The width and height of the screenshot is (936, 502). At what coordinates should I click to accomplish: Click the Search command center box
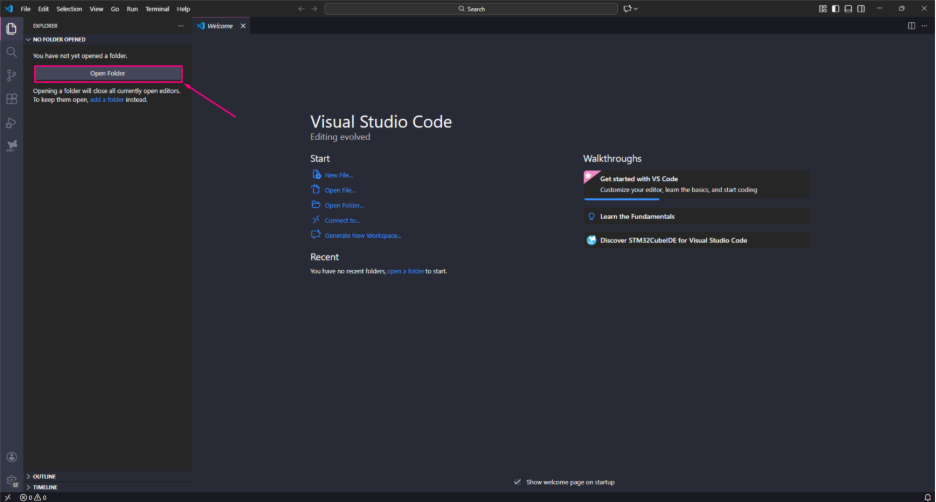tap(471, 8)
